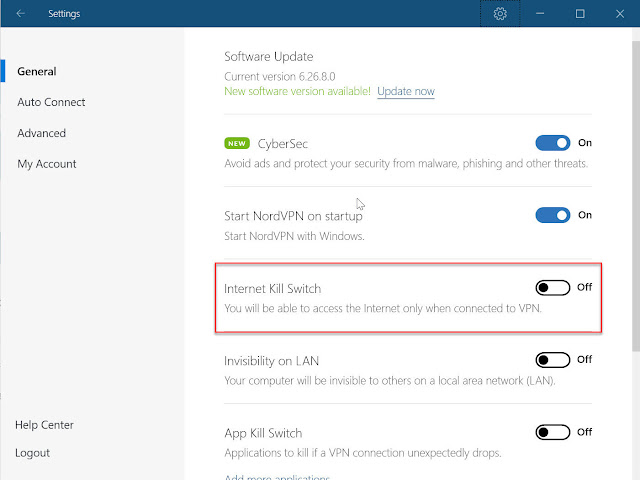
Task: Switch to the Advanced settings section
Action: tap(42, 133)
